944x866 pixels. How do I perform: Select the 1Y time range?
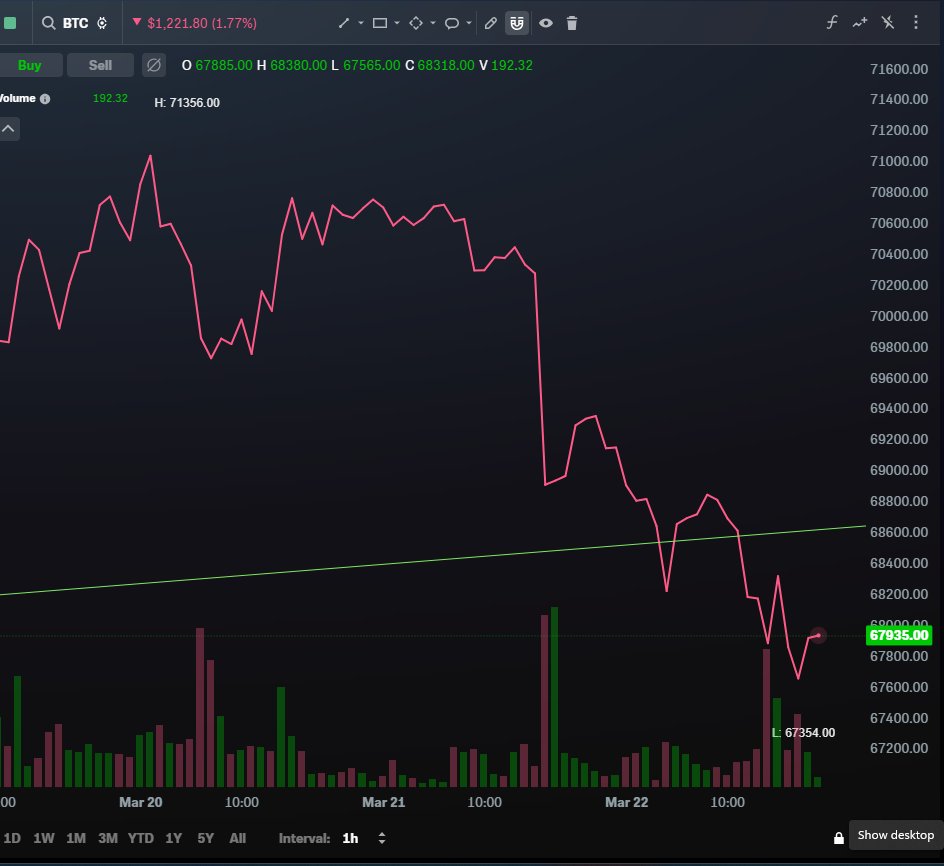(x=173, y=838)
